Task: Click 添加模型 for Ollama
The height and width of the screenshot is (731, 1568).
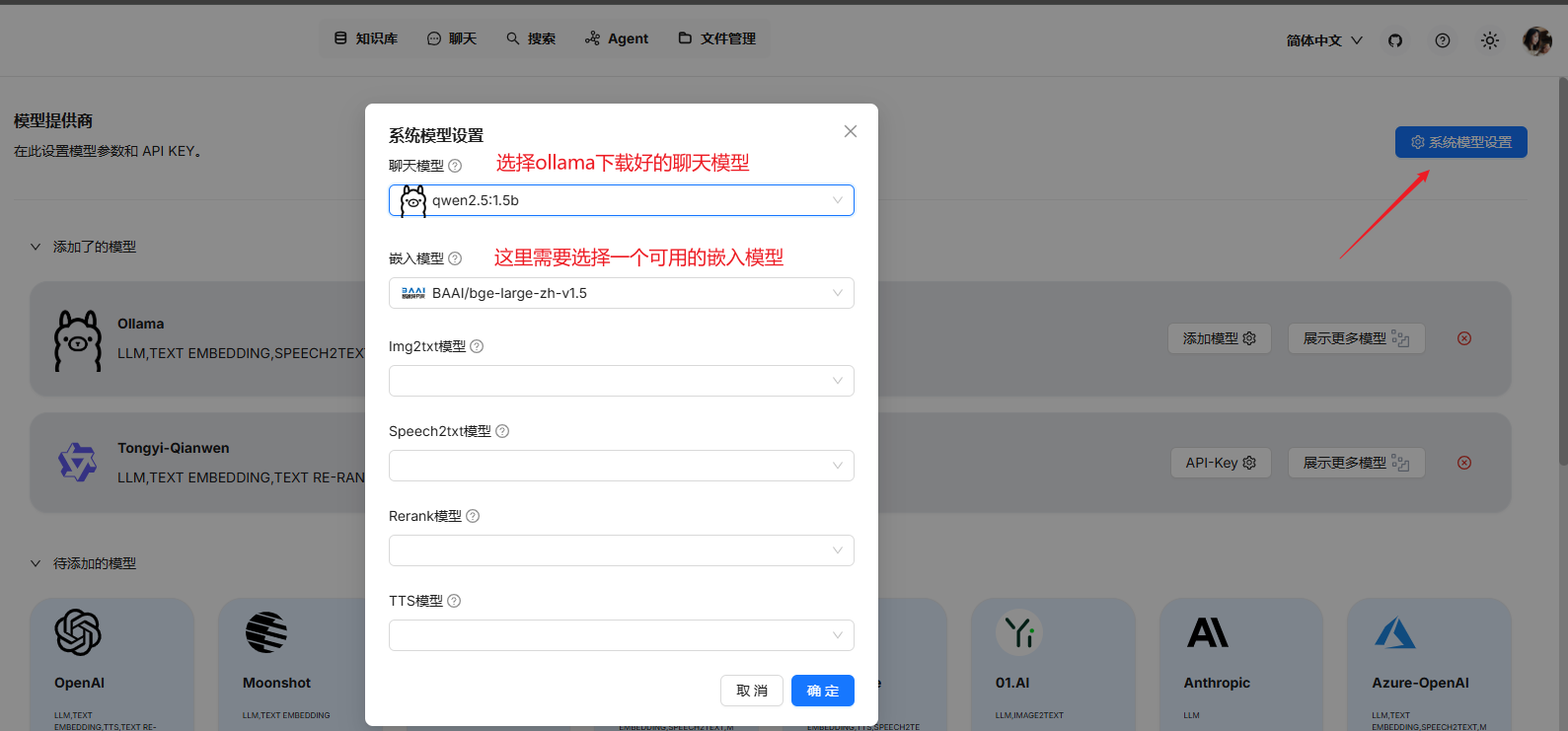Action: [x=1220, y=338]
